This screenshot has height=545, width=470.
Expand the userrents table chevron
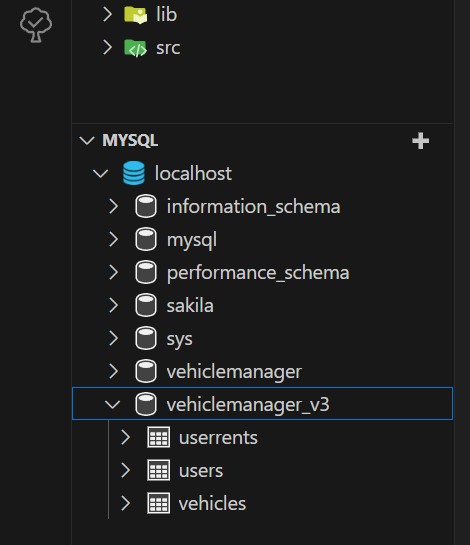[125, 437]
